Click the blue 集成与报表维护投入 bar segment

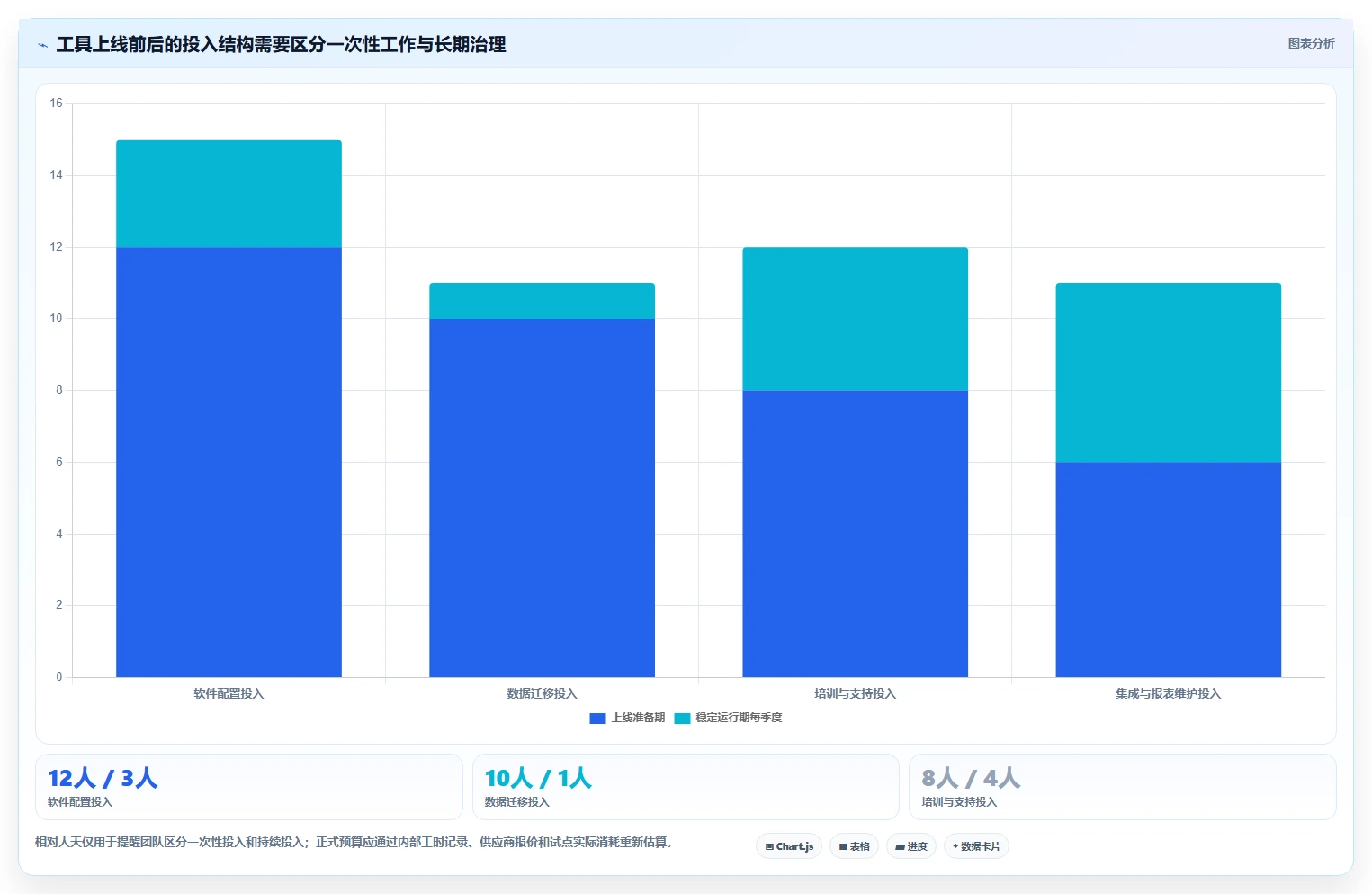[x=1168, y=570]
